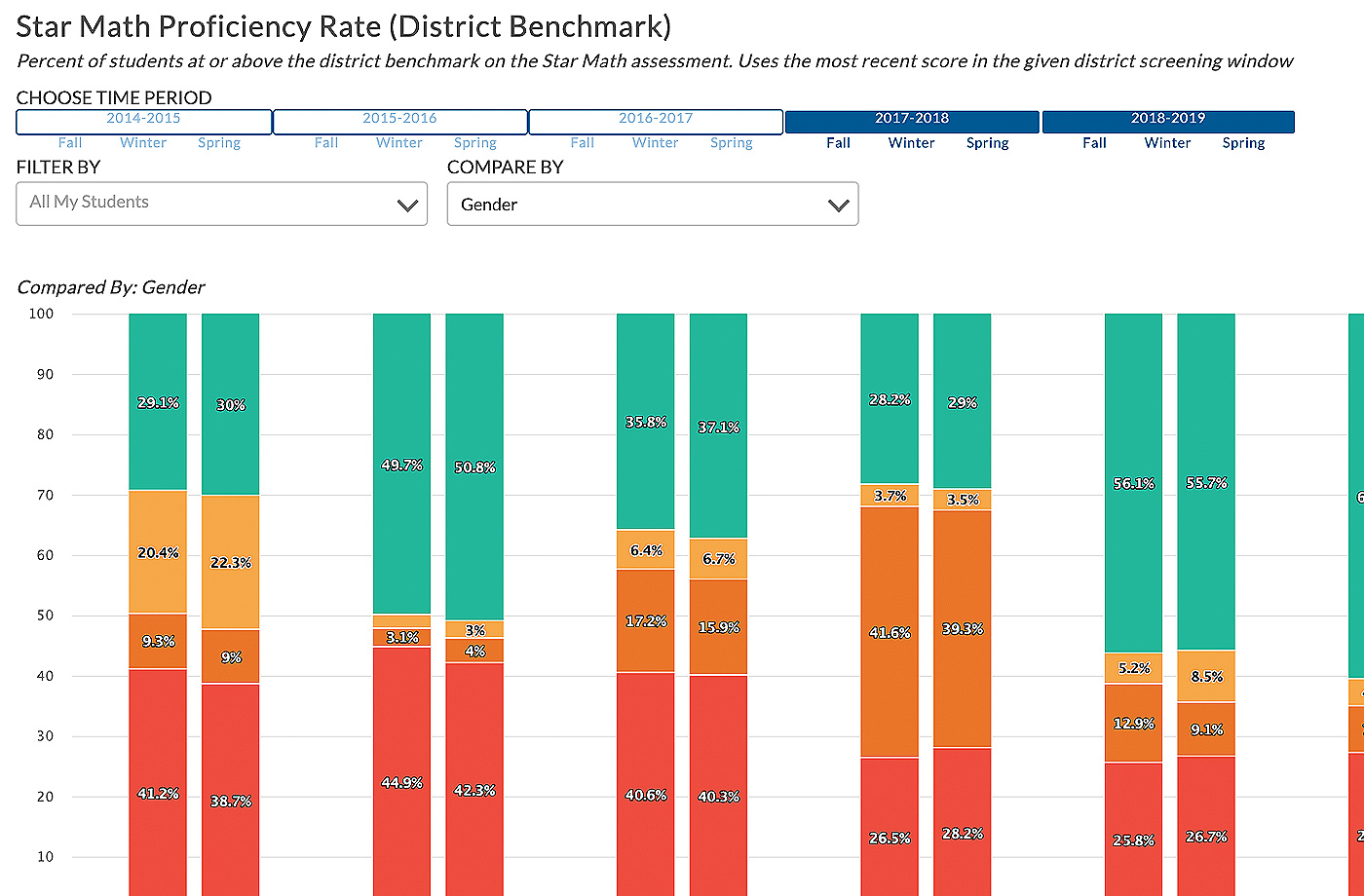Choose Fall under 2017-2018
Viewport: 1364px width, 896px height.
point(839,143)
